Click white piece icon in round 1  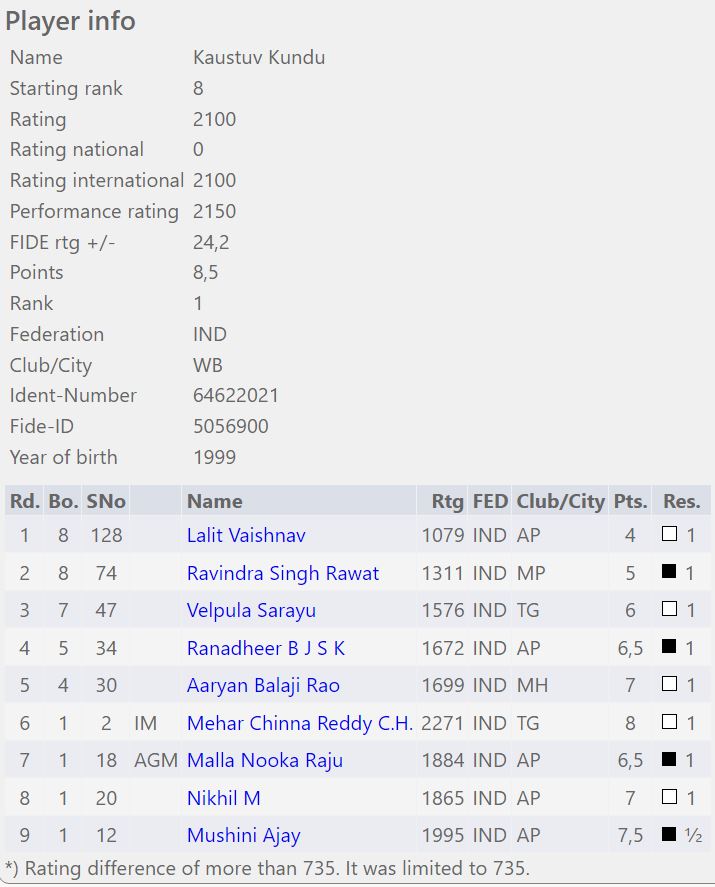670,535
